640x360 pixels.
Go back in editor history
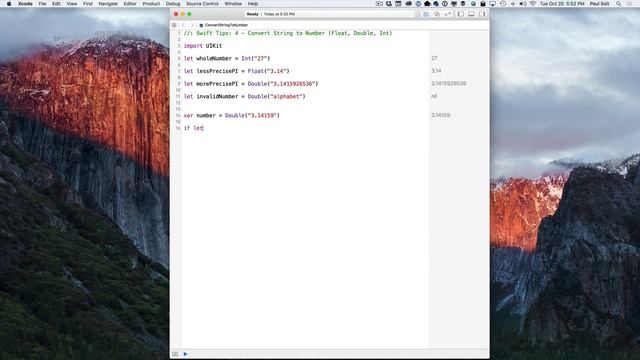pos(183,25)
